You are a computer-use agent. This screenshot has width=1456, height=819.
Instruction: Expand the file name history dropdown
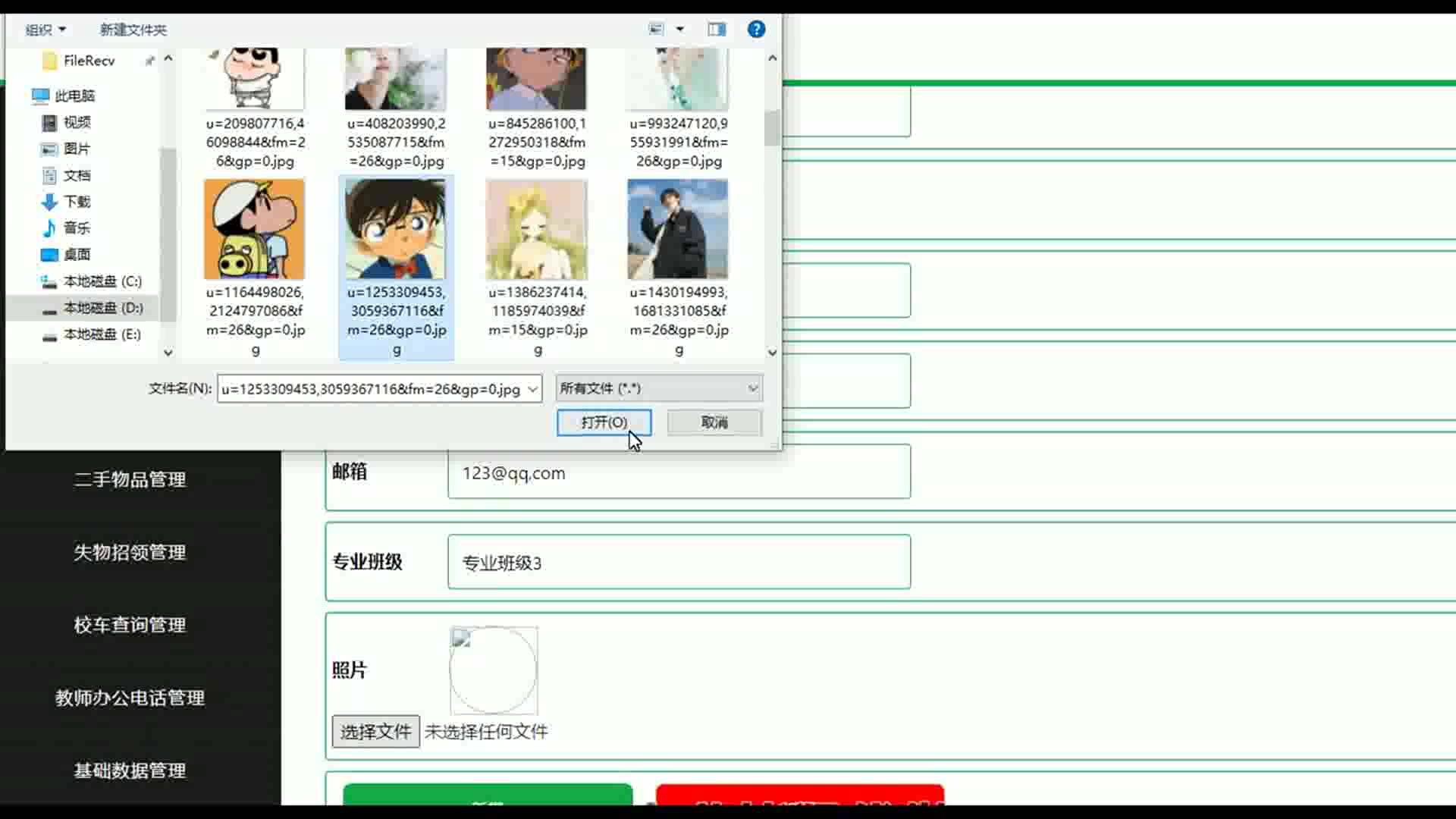click(x=533, y=389)
